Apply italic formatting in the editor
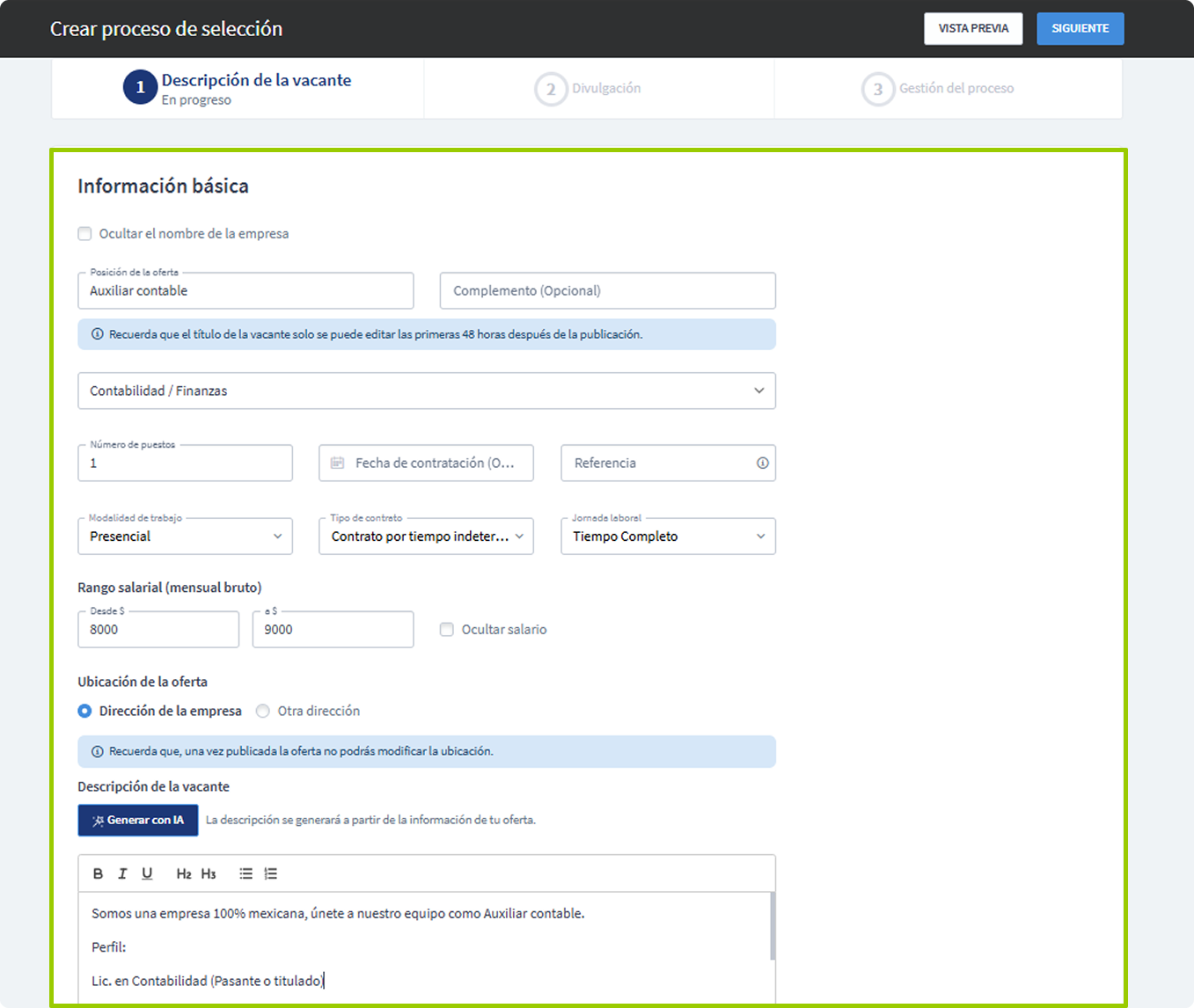Image resolution: width=1194 pixels, height=1008 pixels. pyautogui.click(x=122, y=873)
